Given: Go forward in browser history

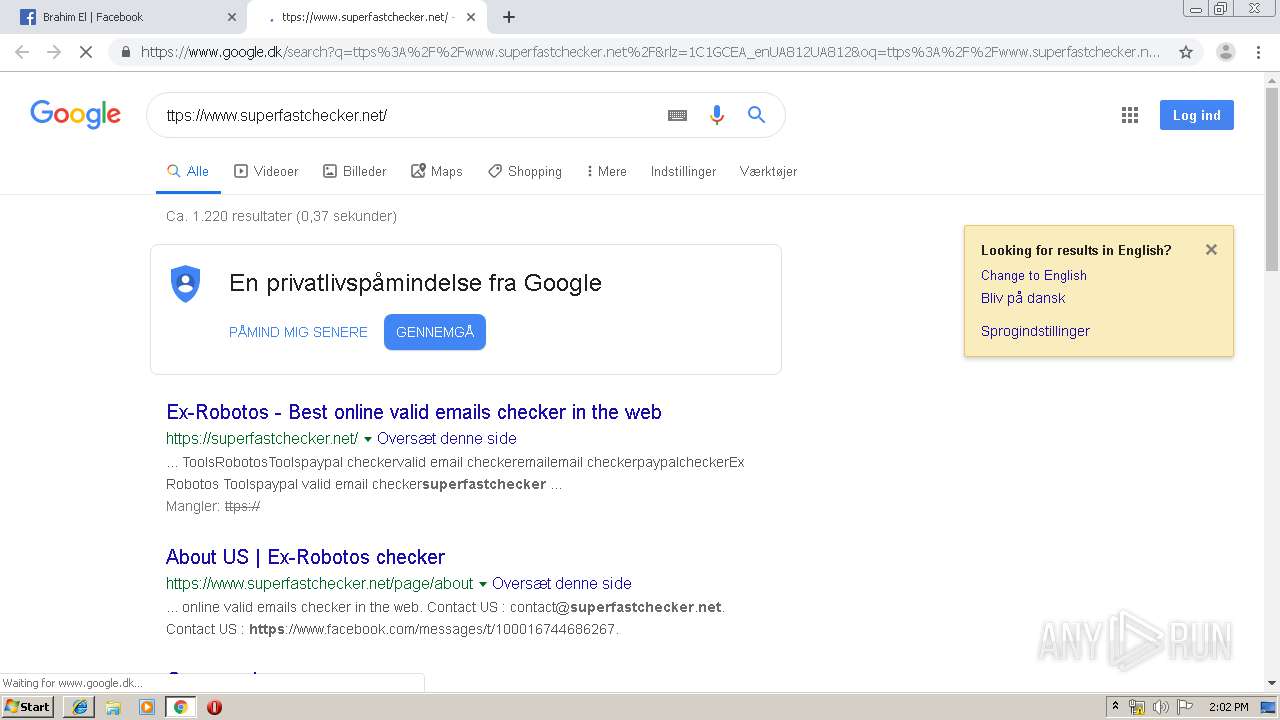Looking at the screenshot, I should [x=54, y=52].
